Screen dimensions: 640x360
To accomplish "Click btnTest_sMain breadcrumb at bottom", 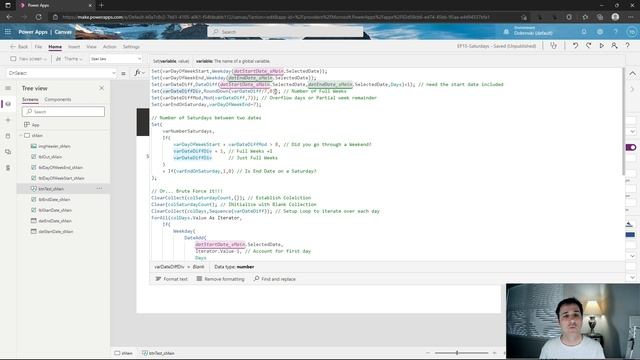I will pyautogui.click(x=158, y=353).
